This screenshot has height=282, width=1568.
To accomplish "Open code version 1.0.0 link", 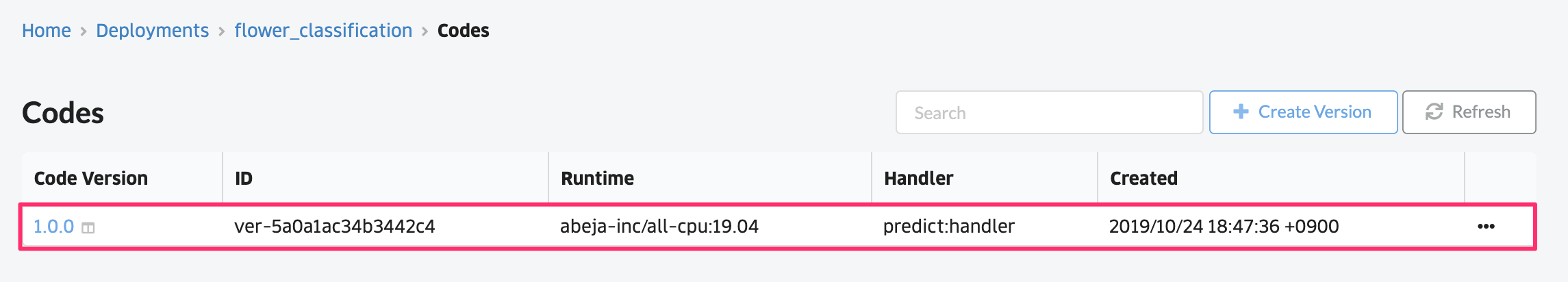I will coord(53,227).
